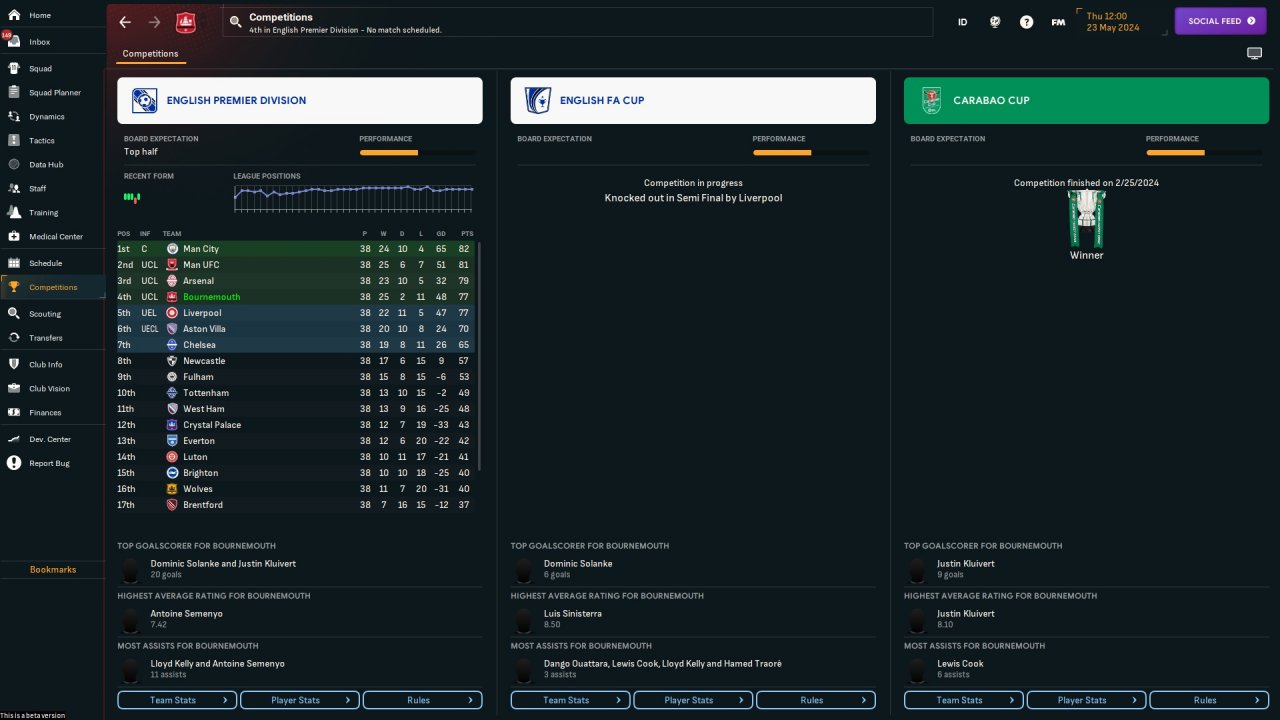Click Antoine Semenyo's 7.42 average rating entry

coord(186,619)
